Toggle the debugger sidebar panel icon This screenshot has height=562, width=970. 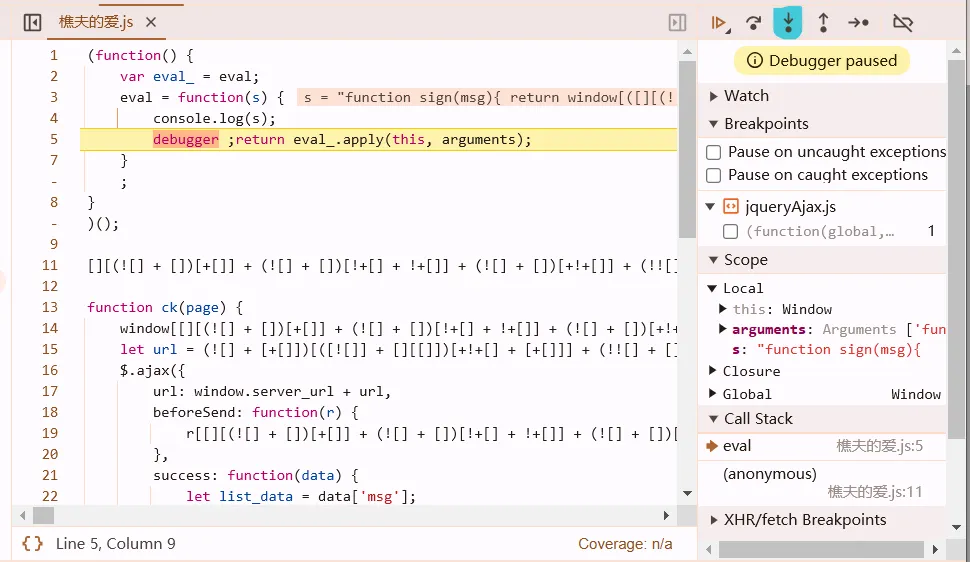point(677,23)
